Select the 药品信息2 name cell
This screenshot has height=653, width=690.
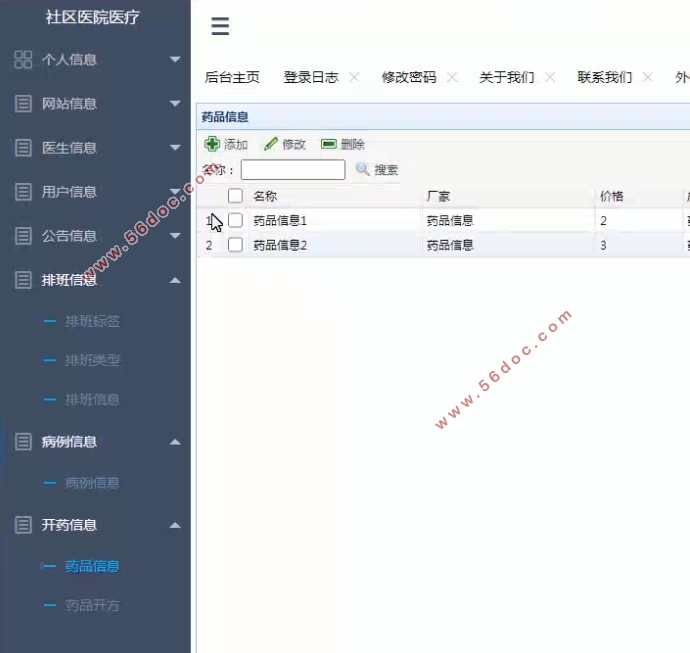(x=280, y=245)
